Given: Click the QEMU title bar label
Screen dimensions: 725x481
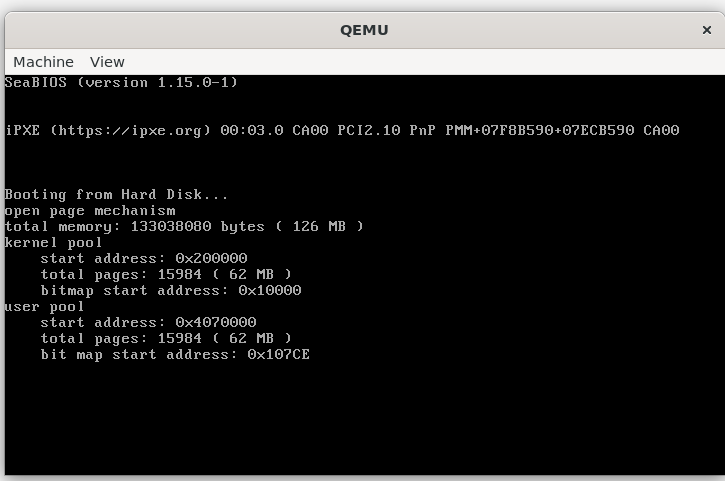Looking at the screenshot, I should (364, 30).
